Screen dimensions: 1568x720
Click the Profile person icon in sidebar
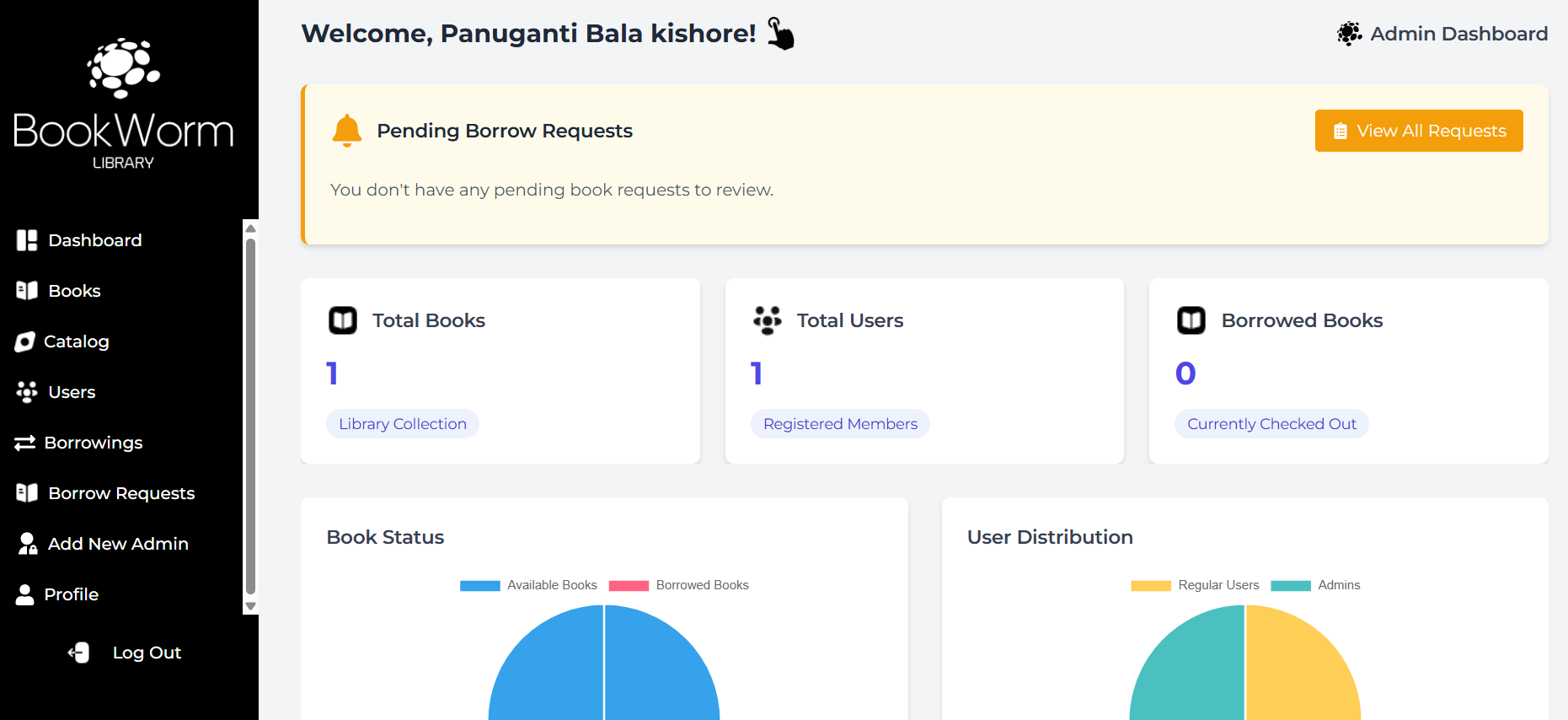pos(25,594)
